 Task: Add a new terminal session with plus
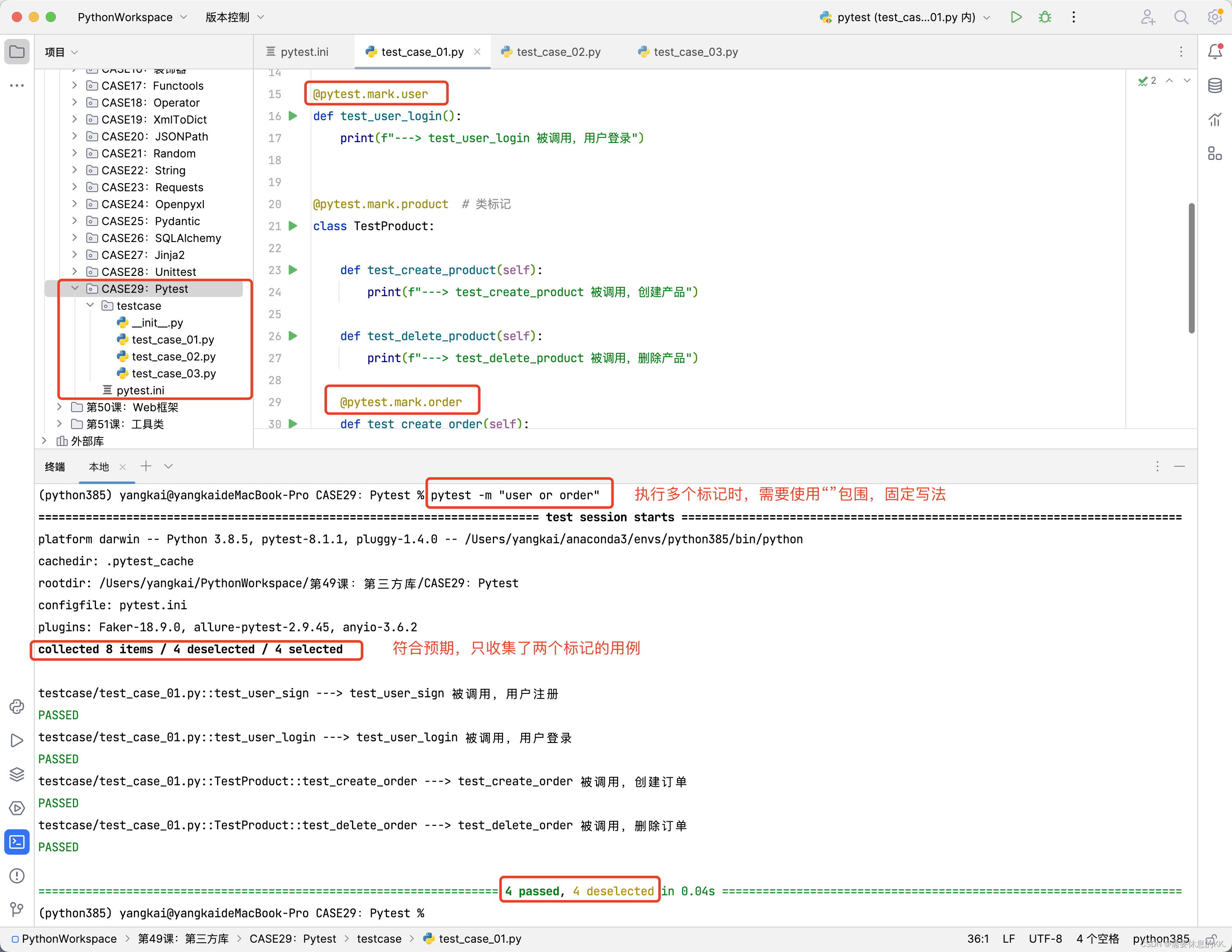pos(146,466)
